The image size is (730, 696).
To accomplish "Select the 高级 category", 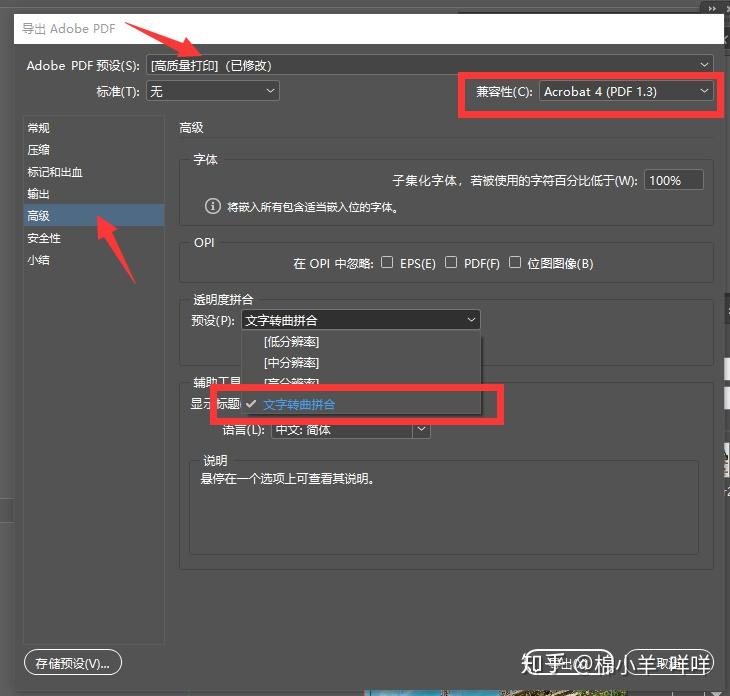I will point(94,216).
